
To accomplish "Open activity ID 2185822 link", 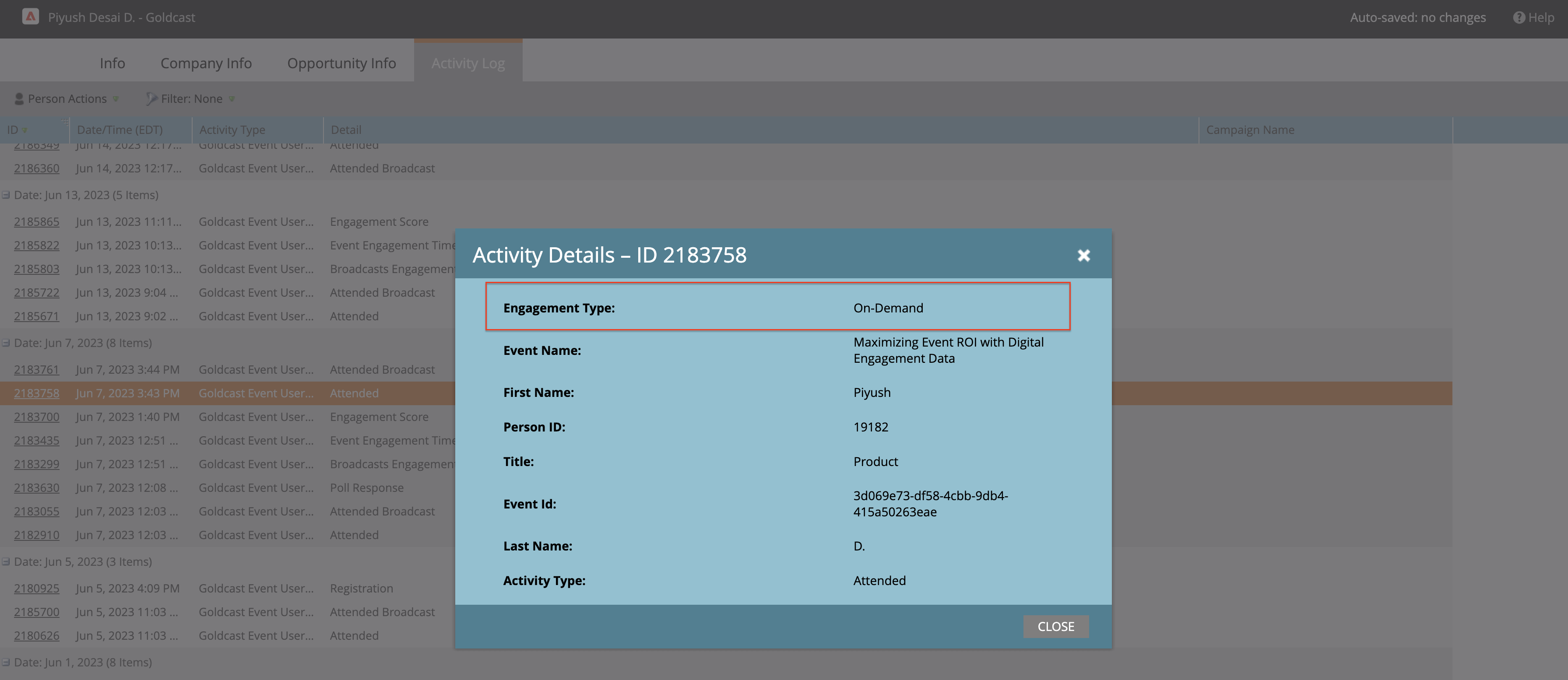I will point(36,245).
